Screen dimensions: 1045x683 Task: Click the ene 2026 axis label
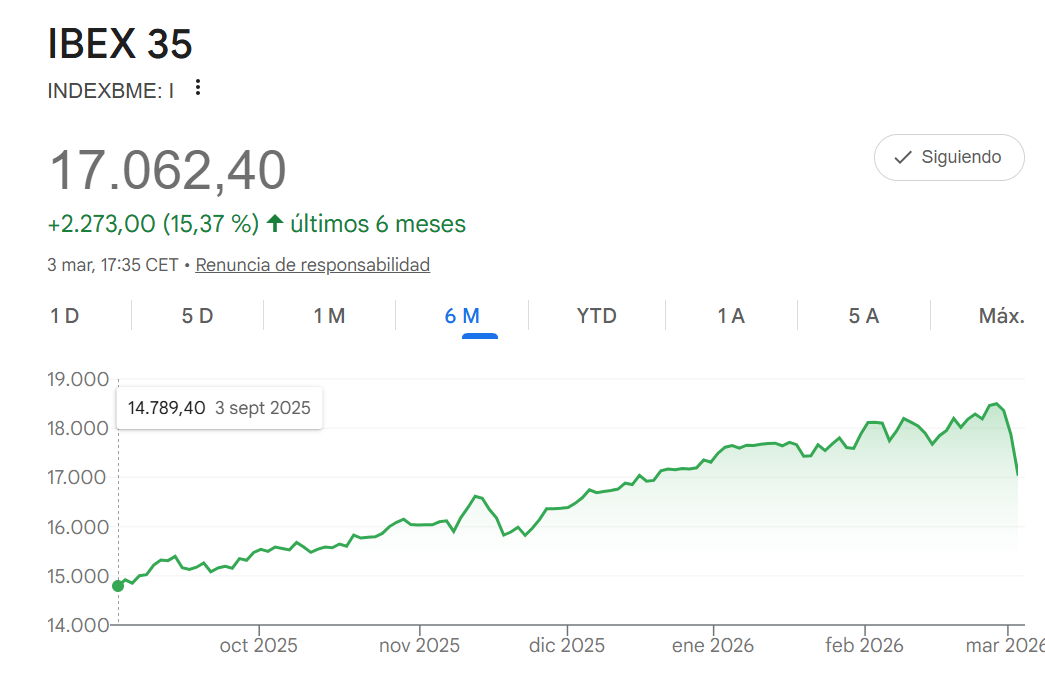pos(713,645)
